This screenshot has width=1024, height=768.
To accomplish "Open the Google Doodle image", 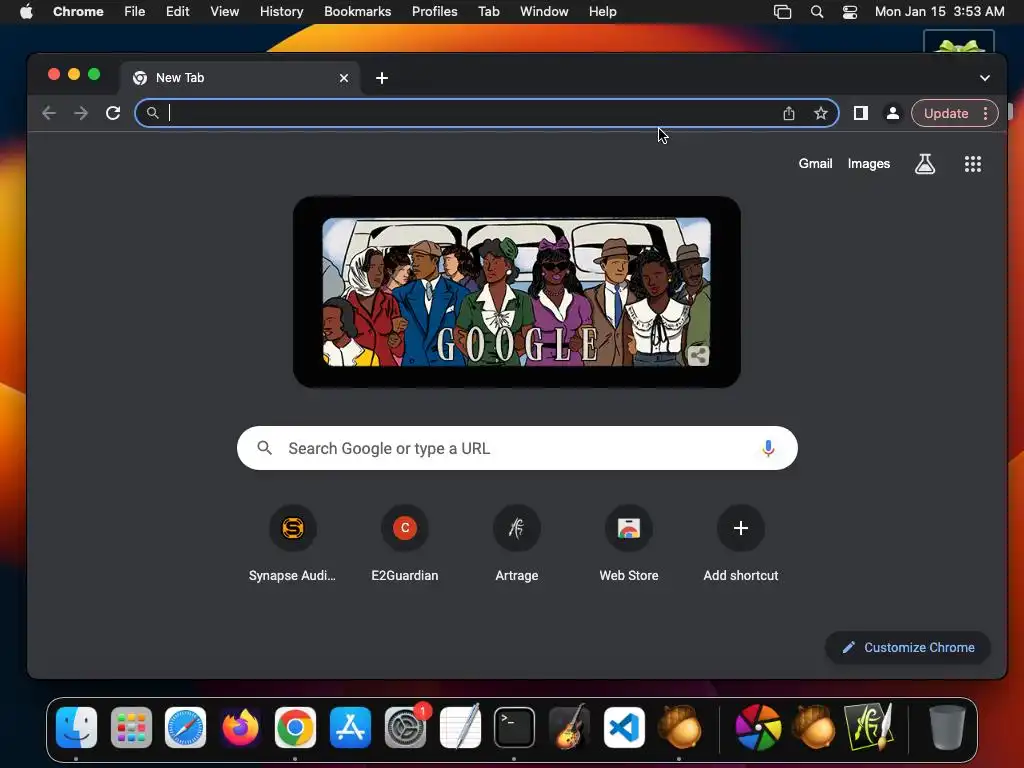I will [517, 292].
